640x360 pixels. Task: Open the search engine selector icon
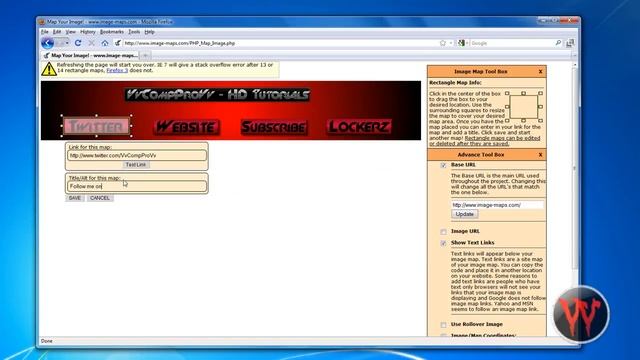tap(462, 43)
